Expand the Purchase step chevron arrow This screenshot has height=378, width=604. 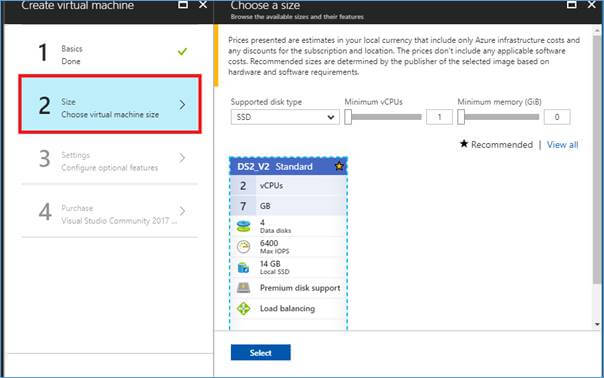click(182, 211)
